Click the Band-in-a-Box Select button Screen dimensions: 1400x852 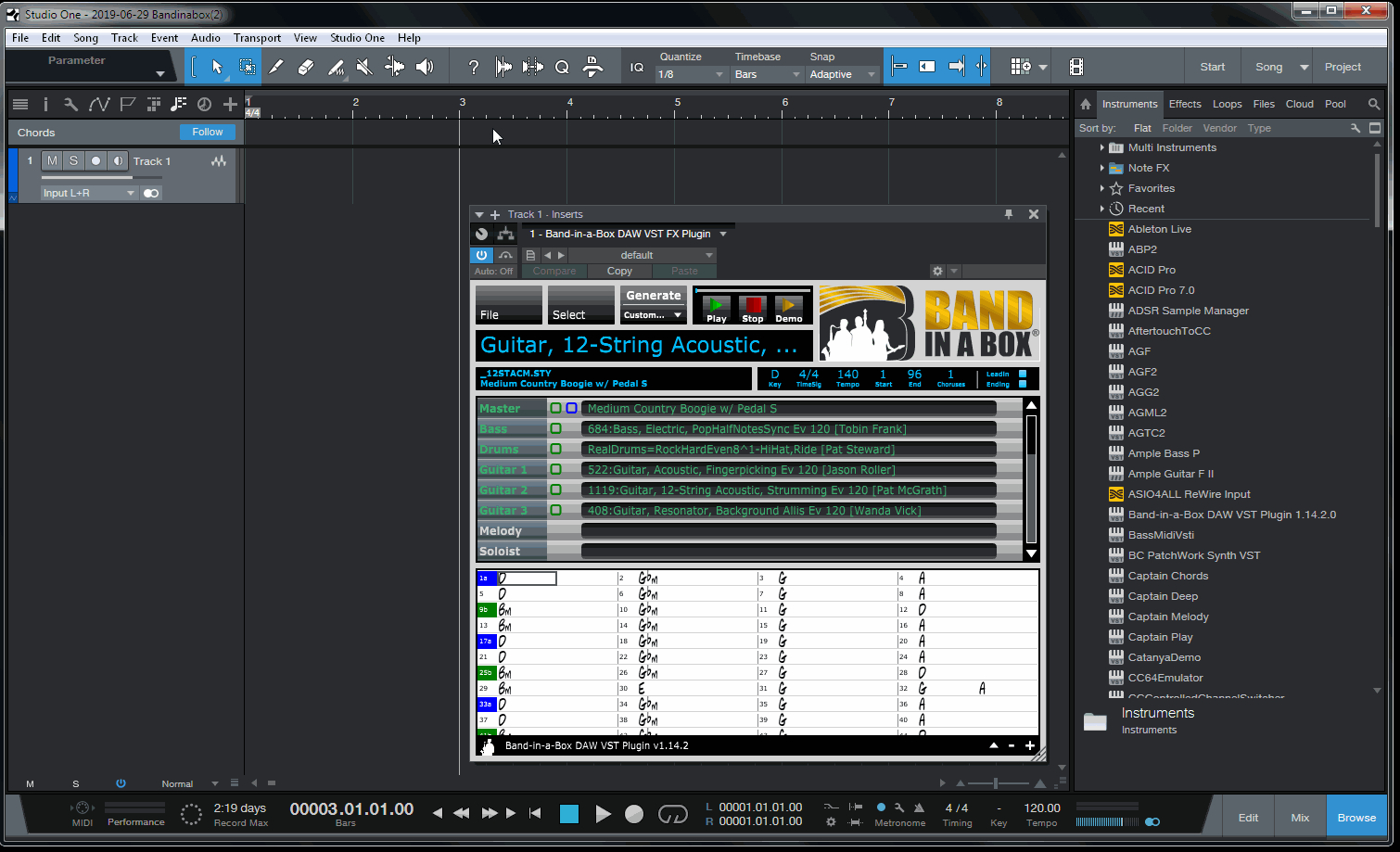pyautogui.click(x=581, y=305)
